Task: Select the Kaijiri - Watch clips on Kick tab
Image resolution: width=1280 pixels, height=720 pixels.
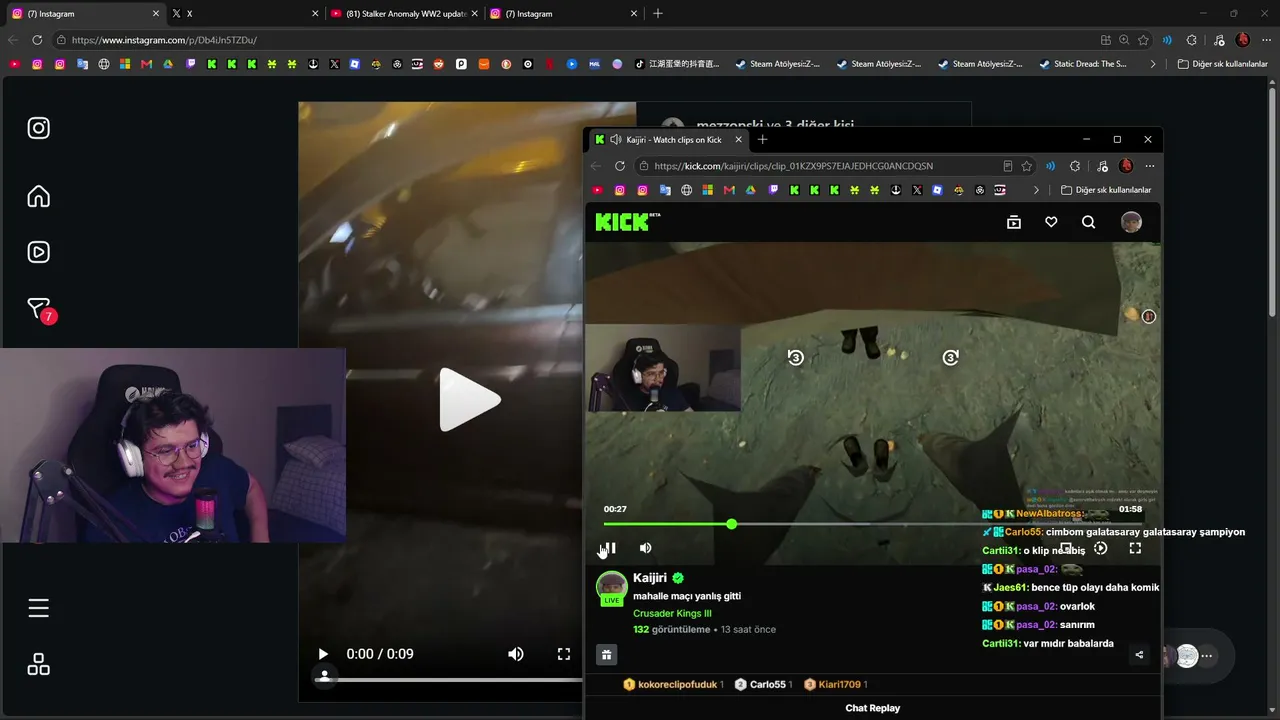Action: tap(669, 140)
